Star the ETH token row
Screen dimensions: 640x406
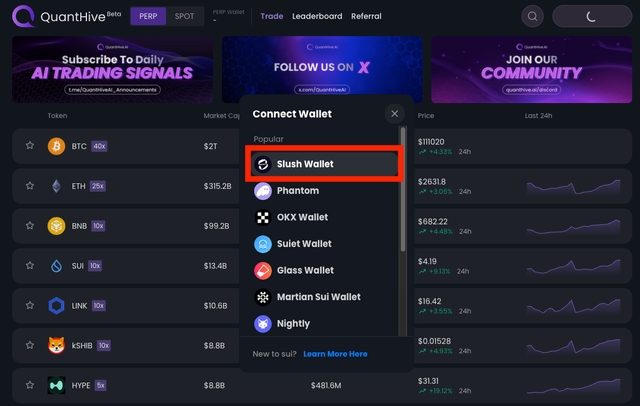tap(30, 186)
